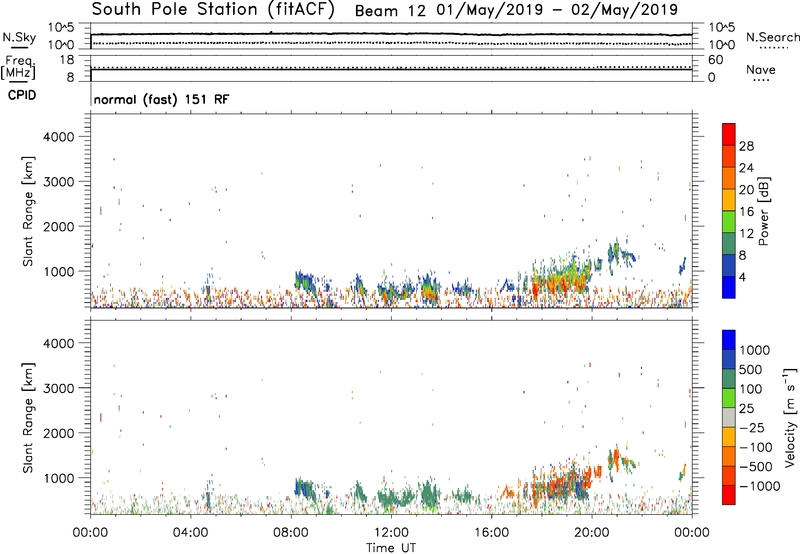This screenshot has height=554, width=800.
Task: Click the 16:00 time axis tick label
Action: coord(491,533)
